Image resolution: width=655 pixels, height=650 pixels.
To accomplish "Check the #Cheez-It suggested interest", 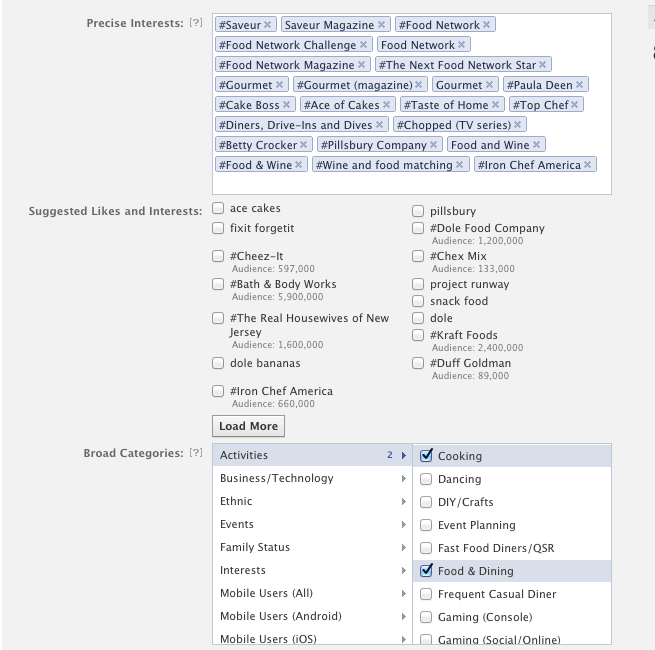I will 218,256.
